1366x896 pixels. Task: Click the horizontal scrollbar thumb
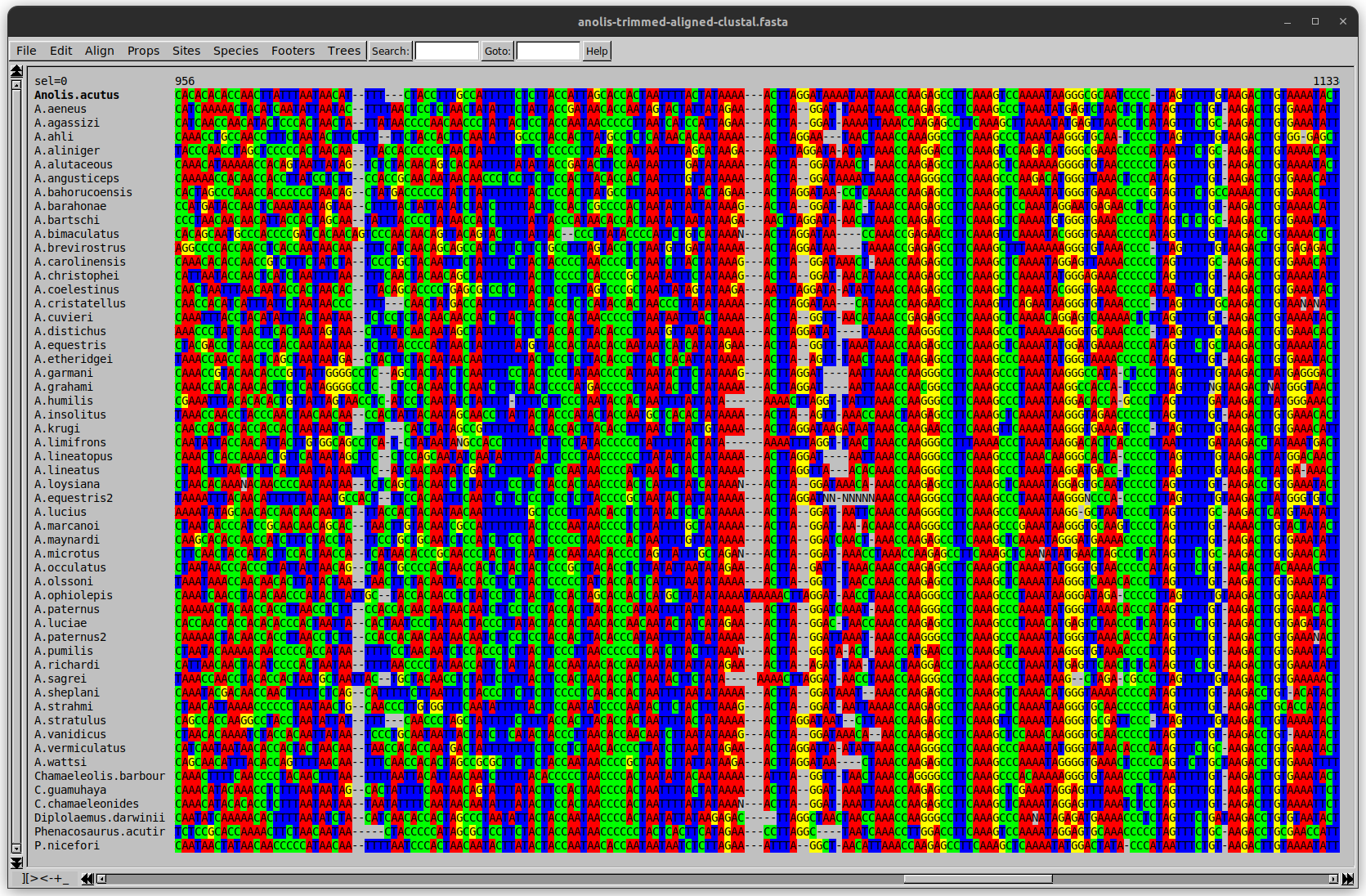pyautogui.click(x=978, y=879)
